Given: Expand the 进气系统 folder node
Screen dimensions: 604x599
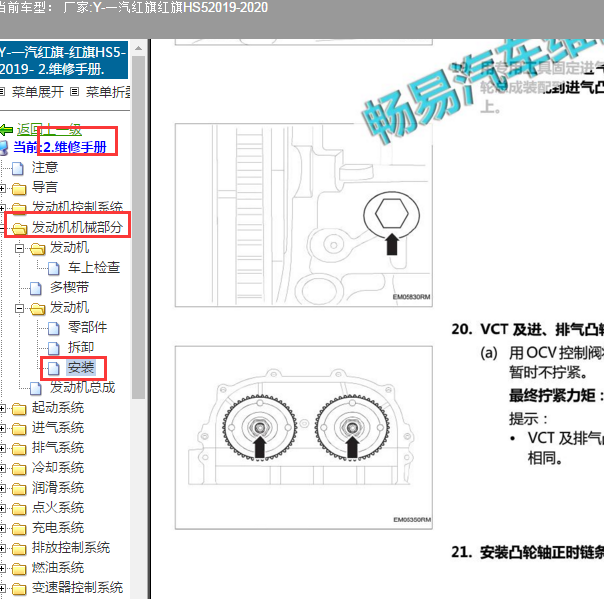Looking at the screenshot, I should click(2, 429).
